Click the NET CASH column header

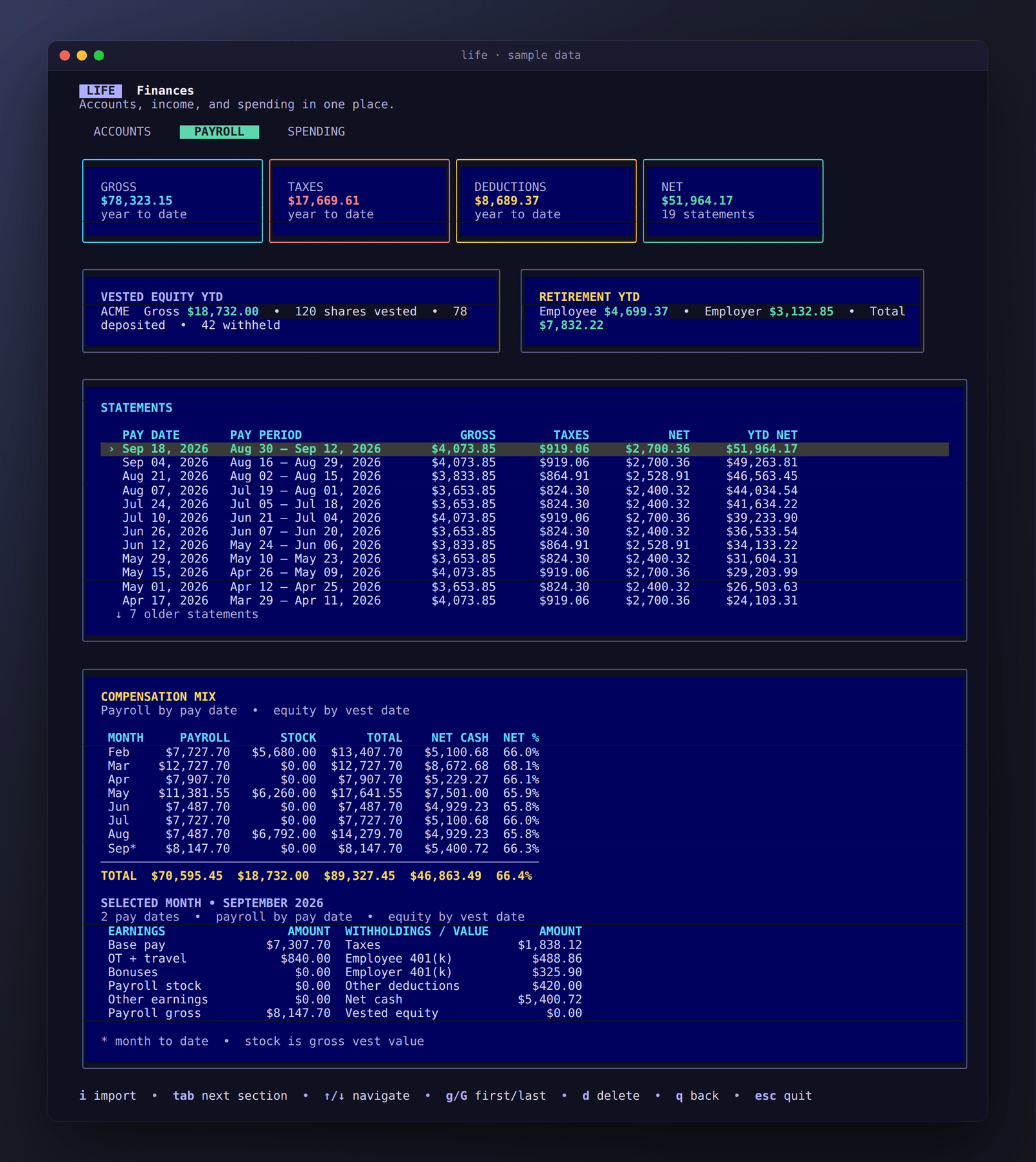[x=460, y=738]
